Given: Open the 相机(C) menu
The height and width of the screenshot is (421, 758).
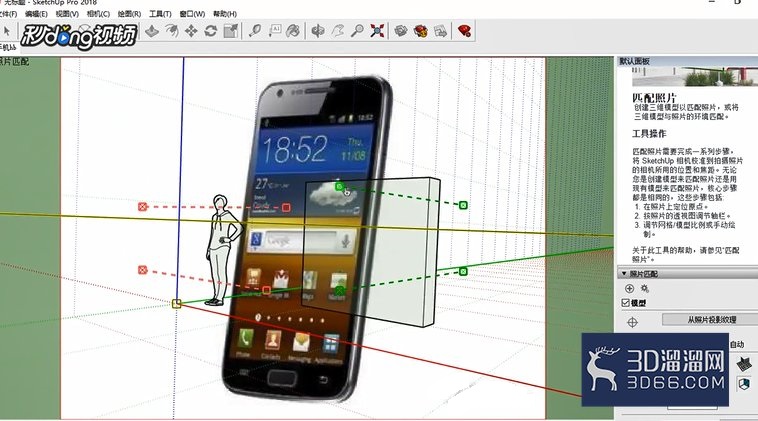Looking at the screenshot, I should click(x=98, y=14).
